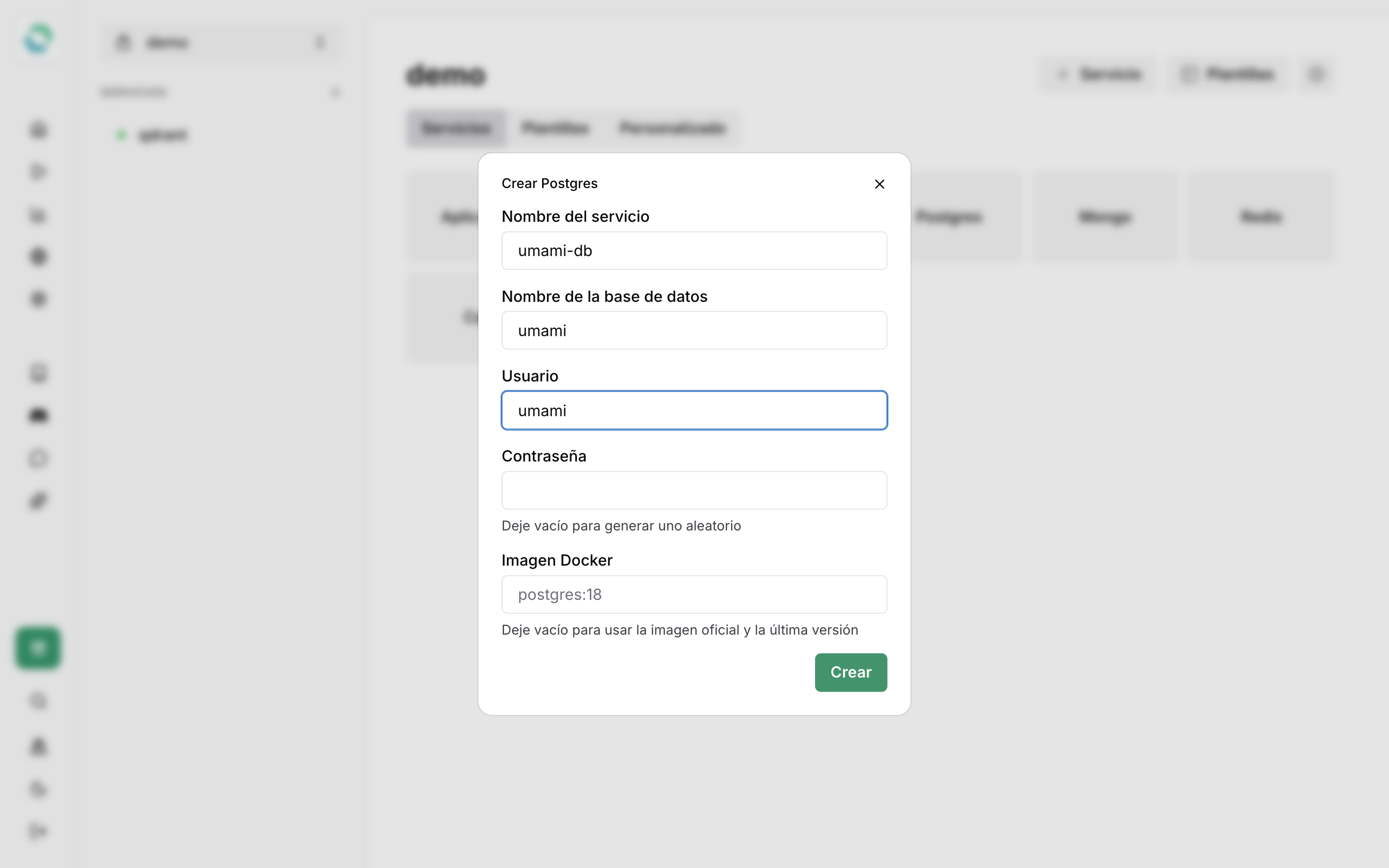Click the 'Deje vacío para generar uno aleatorio' hint

tap(621, 526)
